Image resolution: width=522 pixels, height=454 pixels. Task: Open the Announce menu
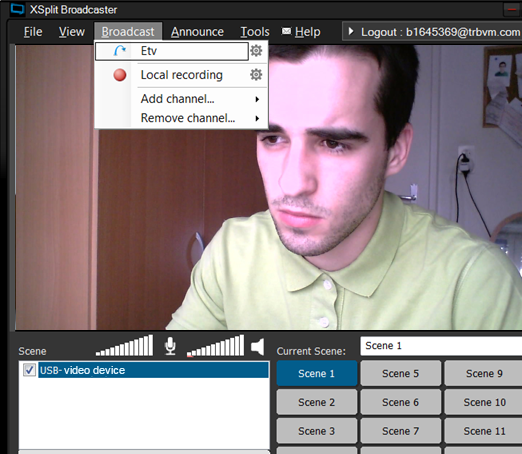point(197,32)
